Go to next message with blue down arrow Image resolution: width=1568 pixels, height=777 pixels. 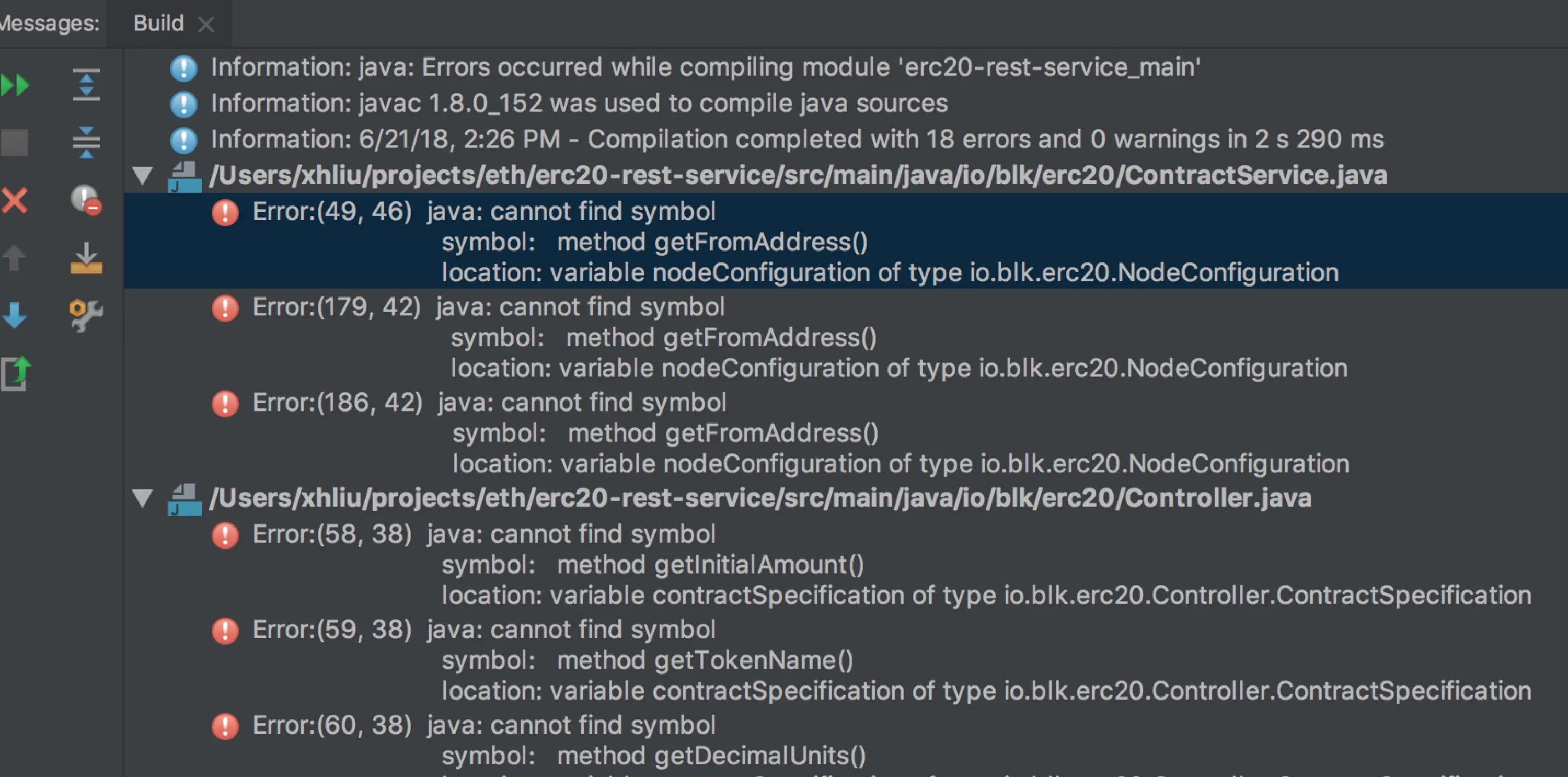coord(15,315)
